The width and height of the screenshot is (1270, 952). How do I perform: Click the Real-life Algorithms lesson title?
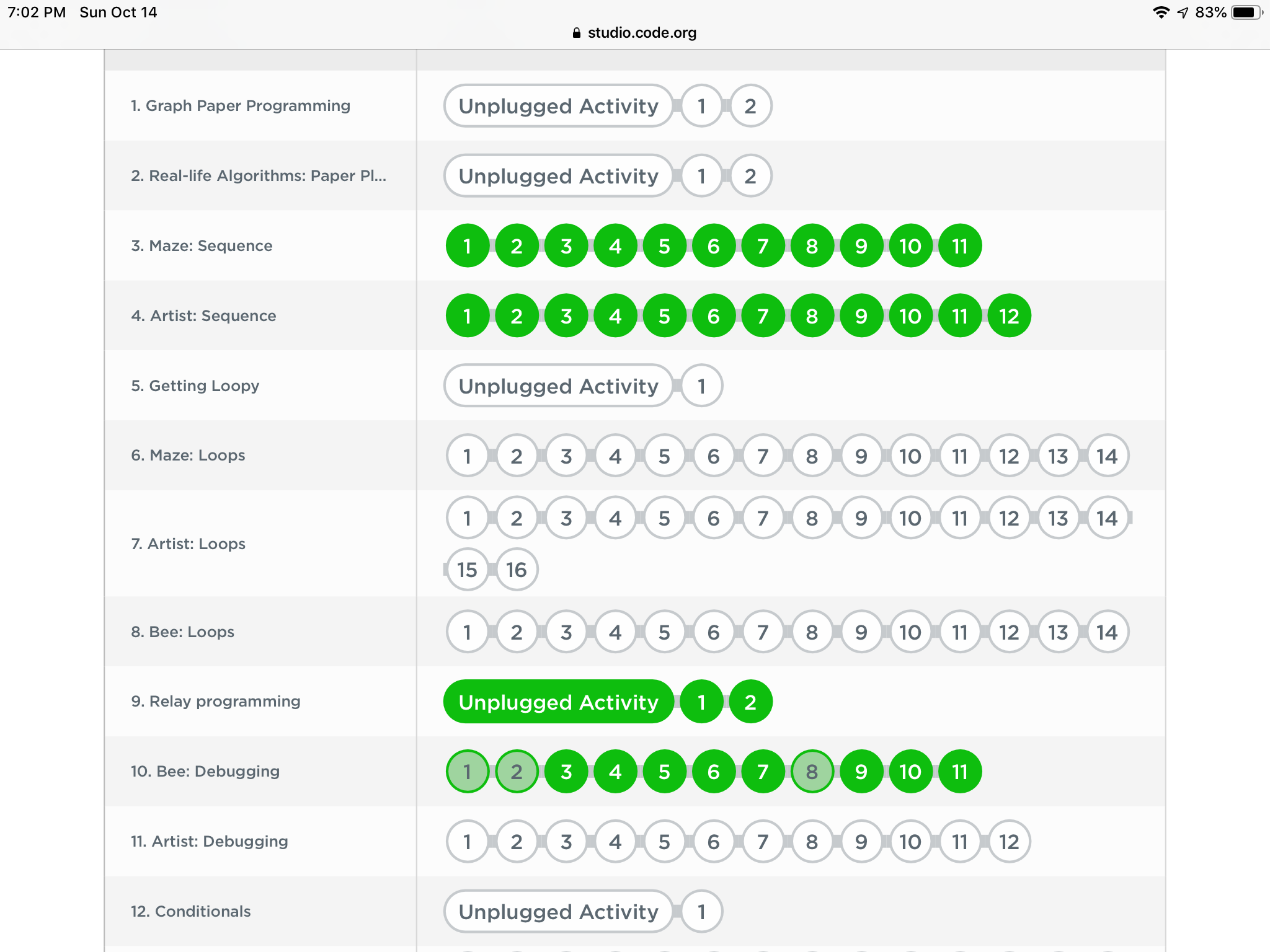258,176
